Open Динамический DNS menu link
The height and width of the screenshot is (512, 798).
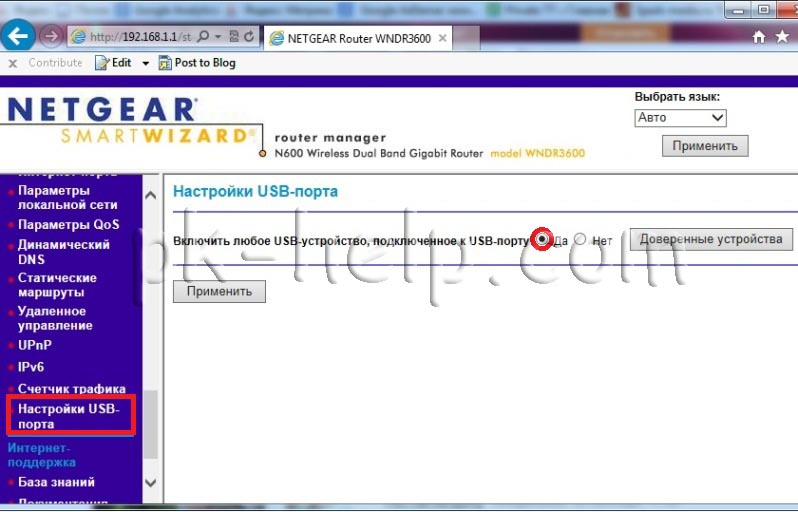[64, 251]
